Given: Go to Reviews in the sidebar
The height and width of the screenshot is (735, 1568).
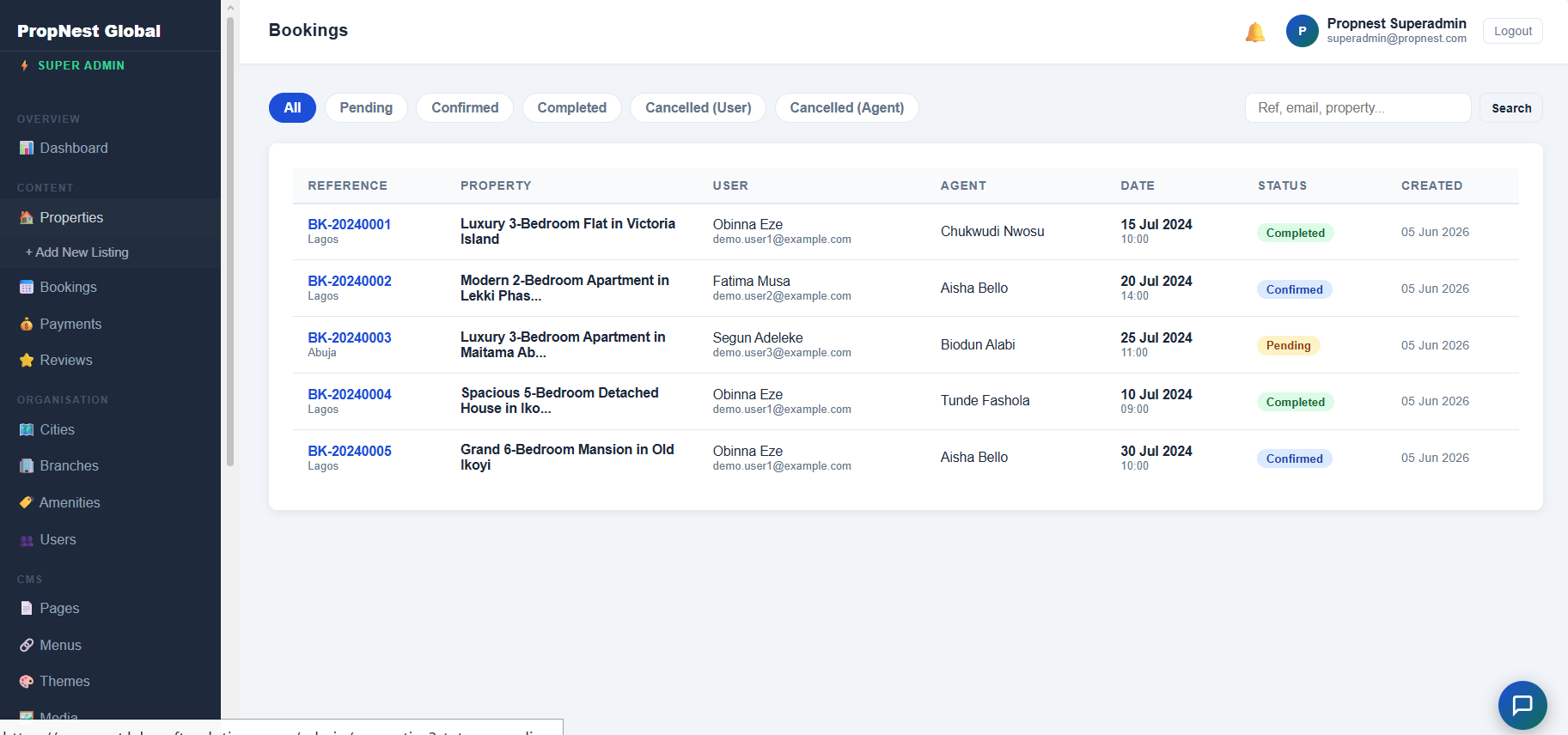Looking at the screenshot, I should click(x=110, y=360).
